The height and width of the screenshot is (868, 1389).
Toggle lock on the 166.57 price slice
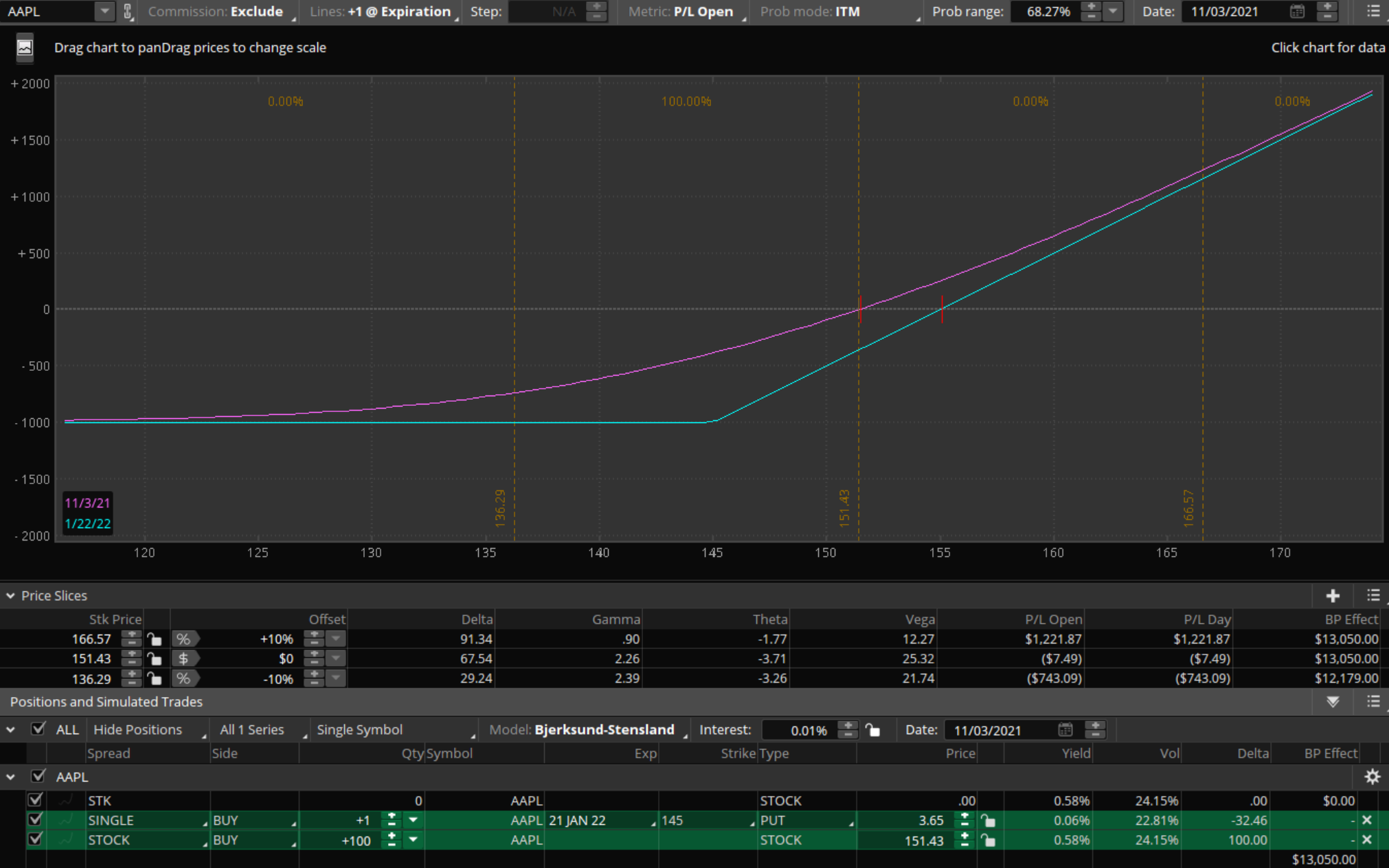tap(154, 639)
